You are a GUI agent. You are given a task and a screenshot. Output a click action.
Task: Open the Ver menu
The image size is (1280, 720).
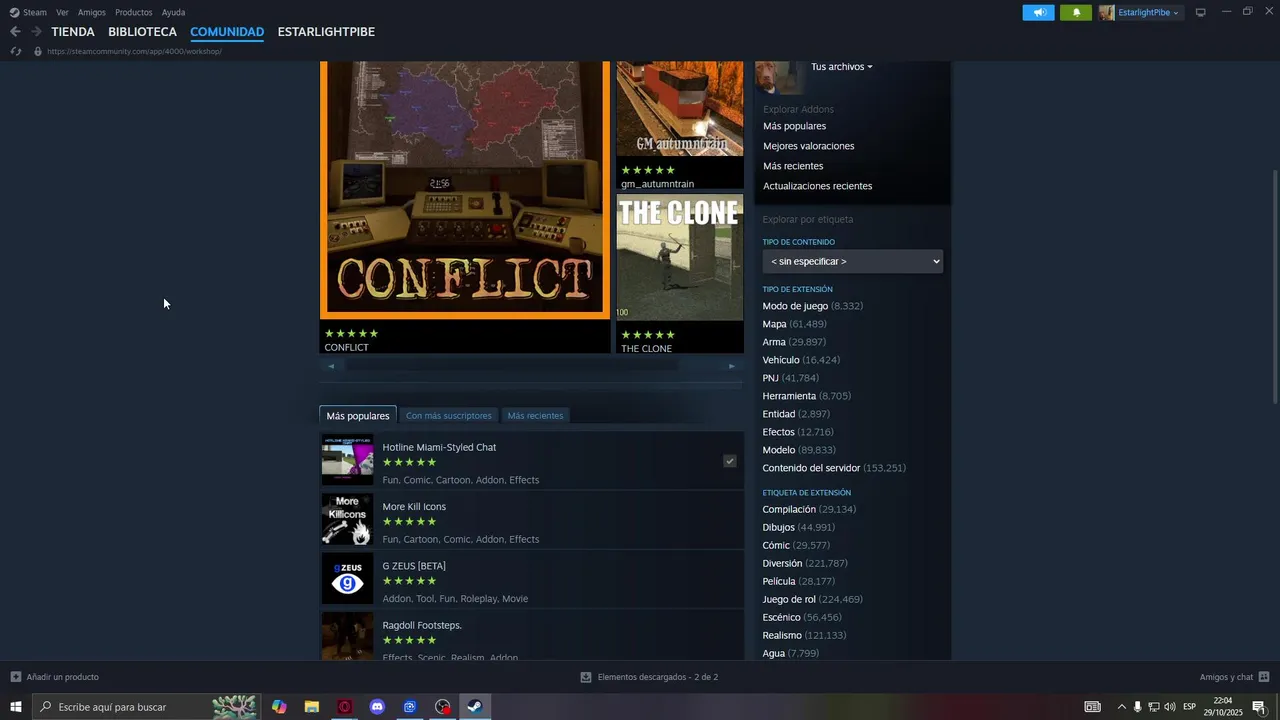[62, 12]
